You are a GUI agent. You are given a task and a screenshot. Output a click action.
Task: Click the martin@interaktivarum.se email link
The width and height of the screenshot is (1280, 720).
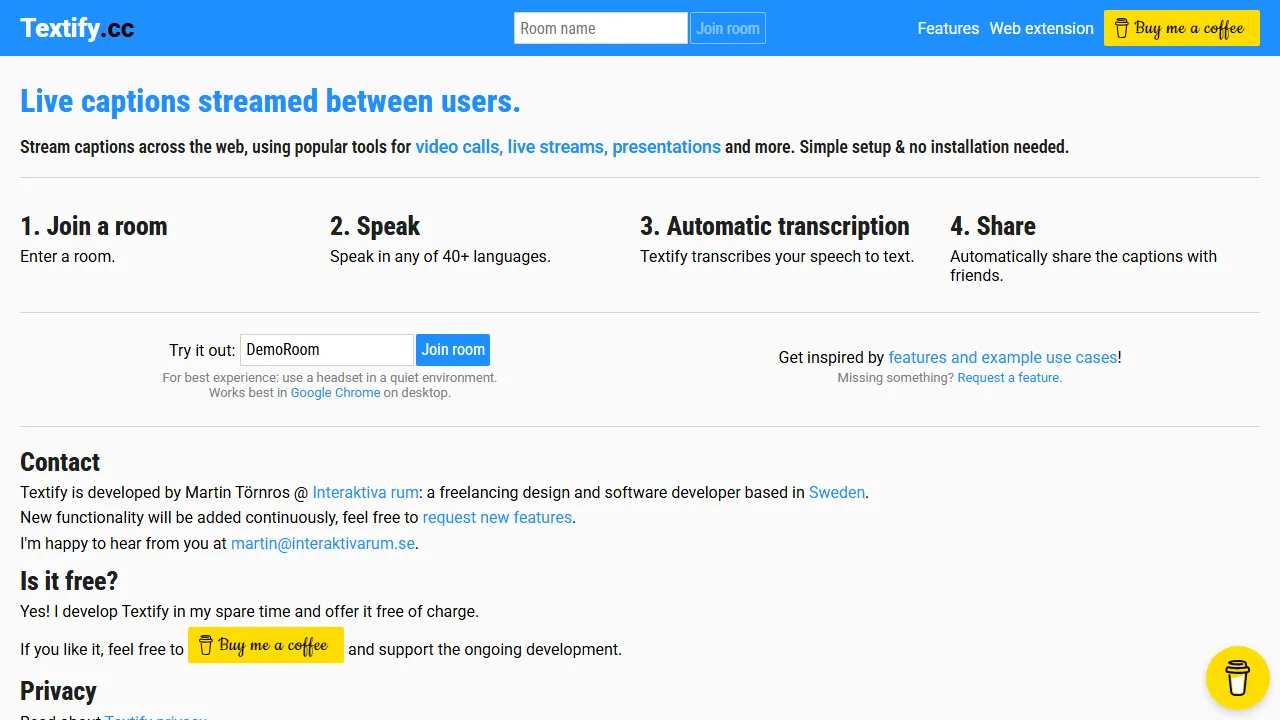[322, 543]
